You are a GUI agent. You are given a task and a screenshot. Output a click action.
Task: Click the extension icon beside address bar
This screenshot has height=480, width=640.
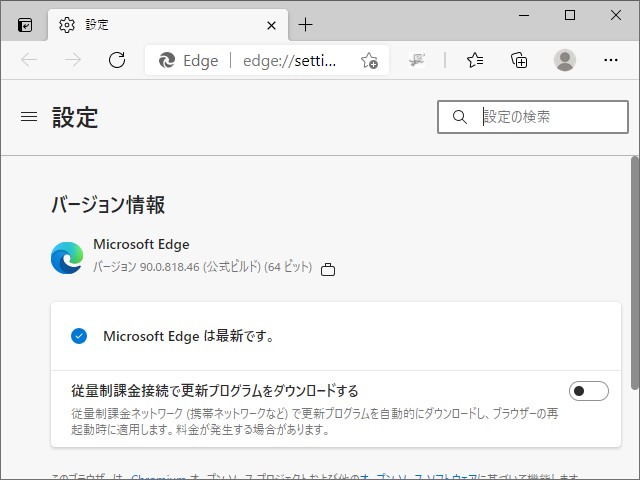click(x=417, y=60)
